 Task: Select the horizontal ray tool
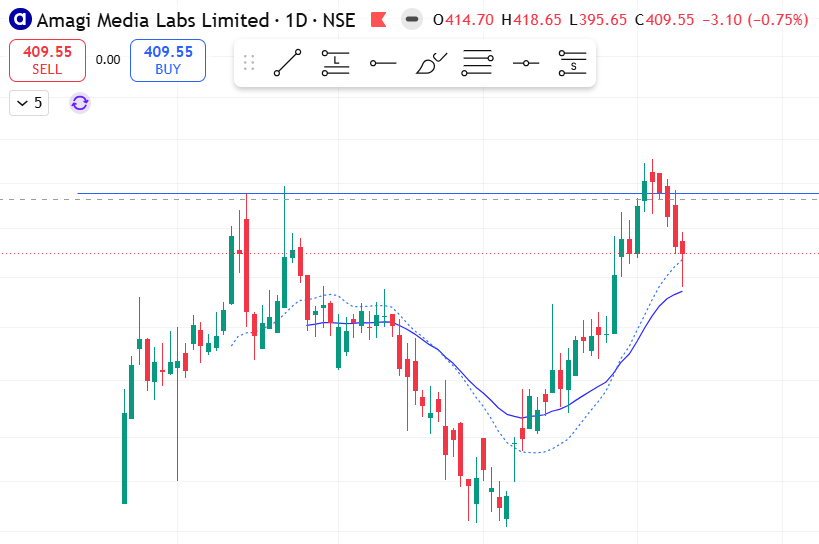tap(383, 63)
